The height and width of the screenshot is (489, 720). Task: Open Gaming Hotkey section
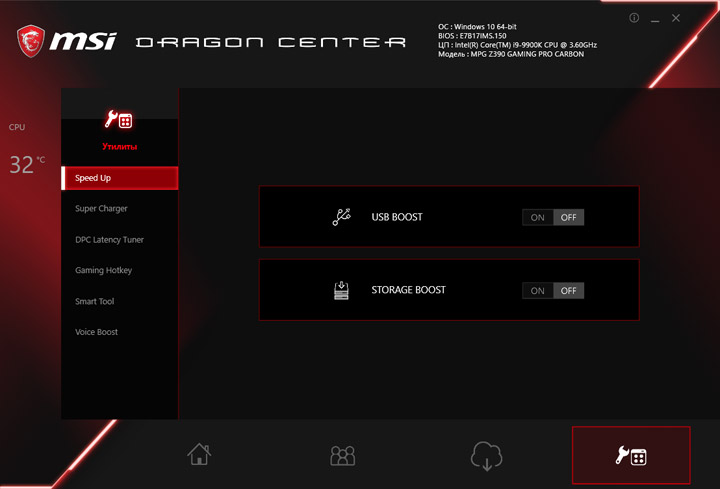click(x=103, y=270)
